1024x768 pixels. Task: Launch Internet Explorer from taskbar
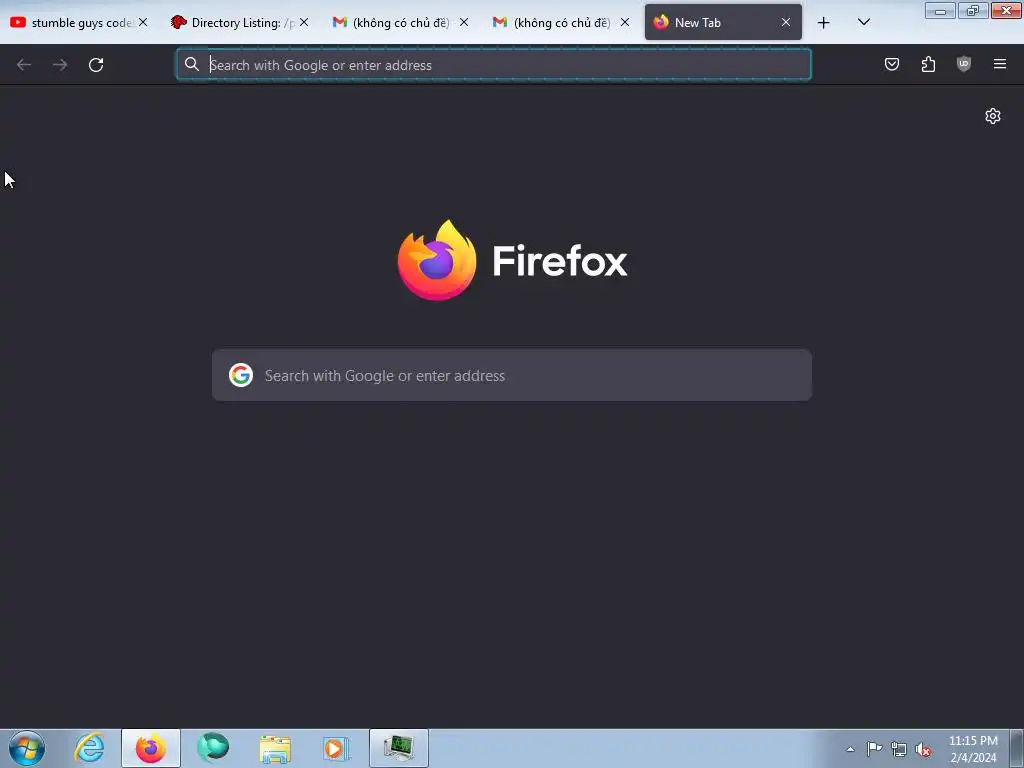click(x=89, y=748)
